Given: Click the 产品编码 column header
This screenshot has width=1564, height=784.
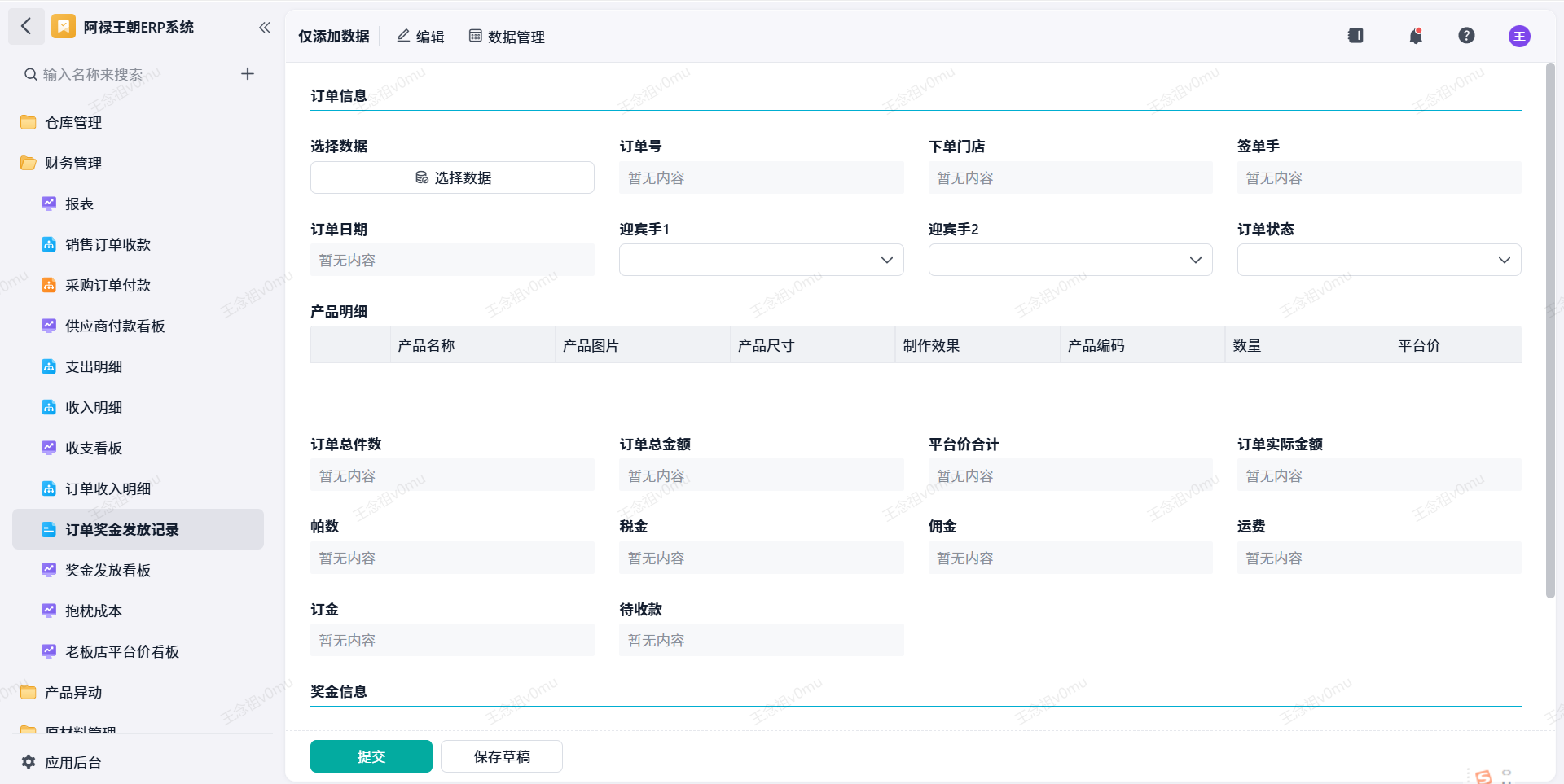Looking at the screenshot, I should tap(1143, 345).
